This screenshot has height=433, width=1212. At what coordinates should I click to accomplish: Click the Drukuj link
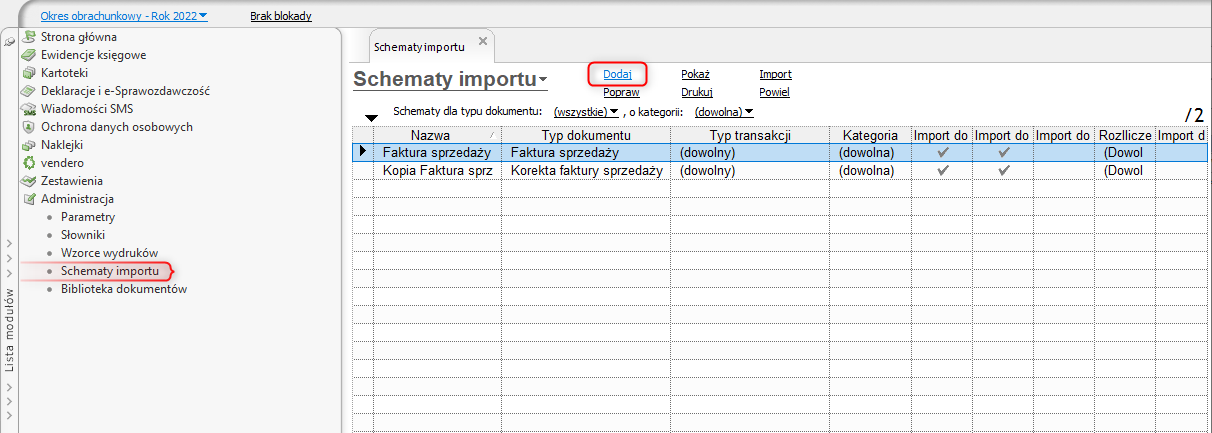click(x=696, y=92)
